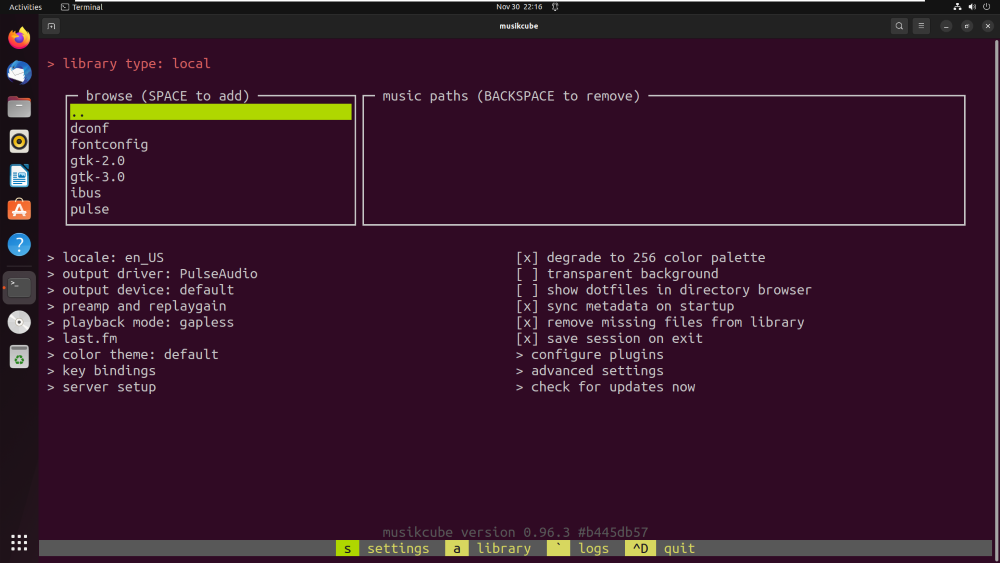This screenshot has width=1000, height=563.
Task: Switch to logs tab in bottom bar
Action: click(x=578, y=548)
